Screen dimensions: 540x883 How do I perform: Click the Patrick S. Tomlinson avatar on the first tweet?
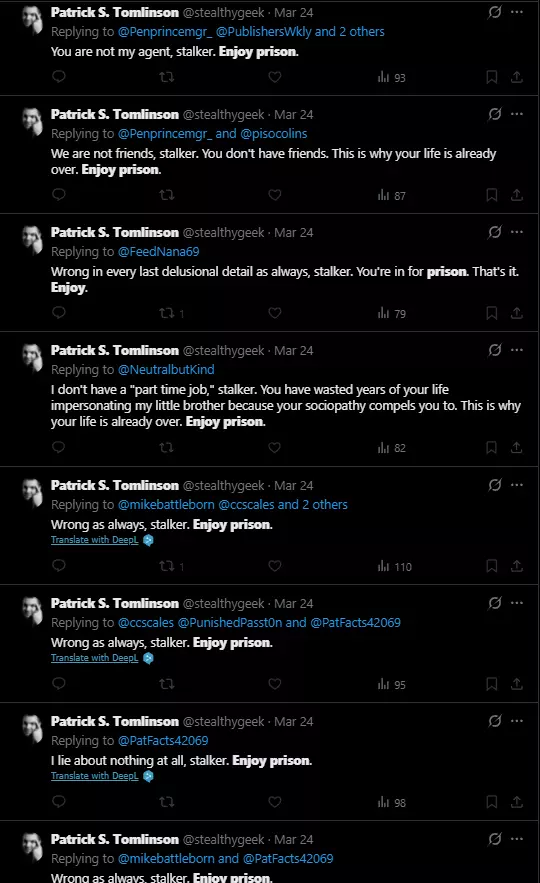[x=33, y=20]
